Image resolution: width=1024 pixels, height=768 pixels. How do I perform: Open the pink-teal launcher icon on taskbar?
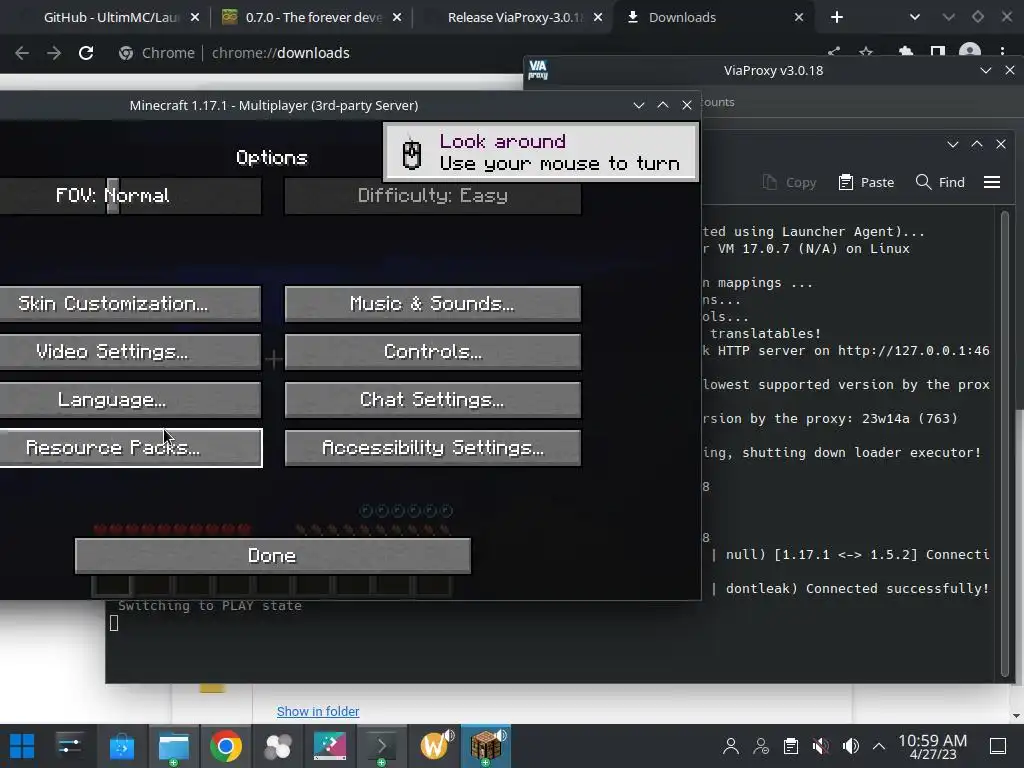(330, 746)
